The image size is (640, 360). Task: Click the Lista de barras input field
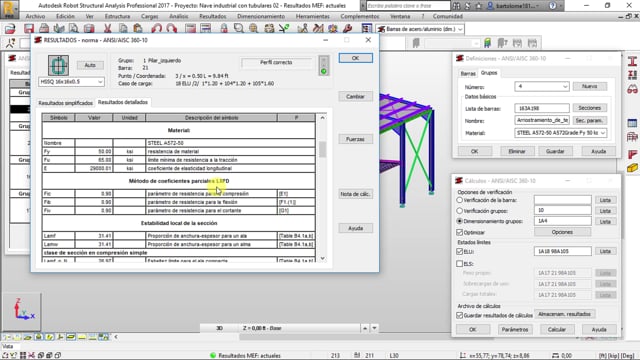pyautogui.click(x=542, y=108)
